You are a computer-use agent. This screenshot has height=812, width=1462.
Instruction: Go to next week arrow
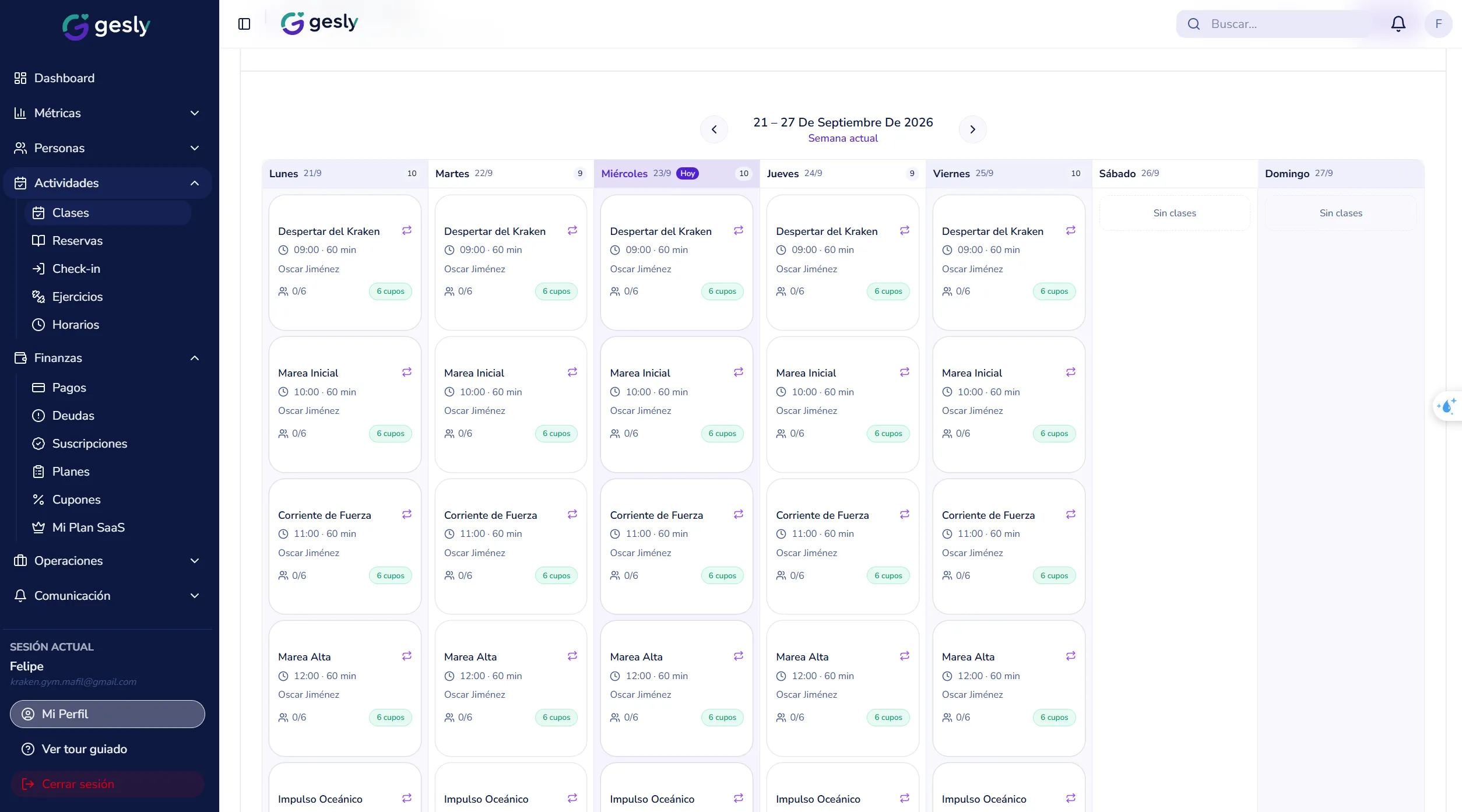[x=972, y=129]
